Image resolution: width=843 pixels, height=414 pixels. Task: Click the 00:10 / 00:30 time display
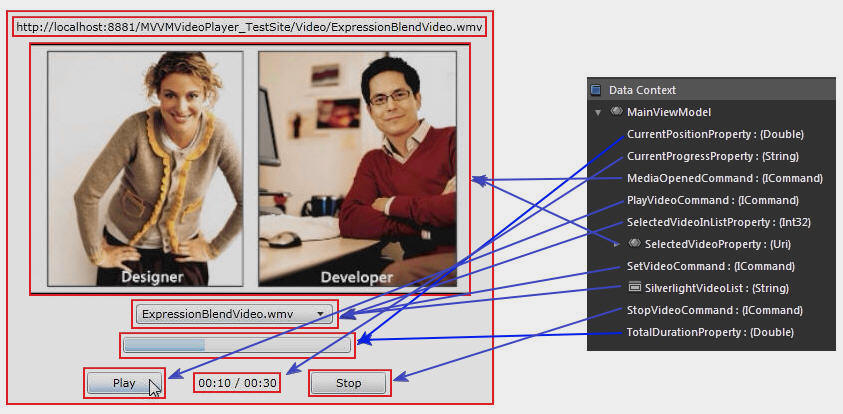[237, 383]
